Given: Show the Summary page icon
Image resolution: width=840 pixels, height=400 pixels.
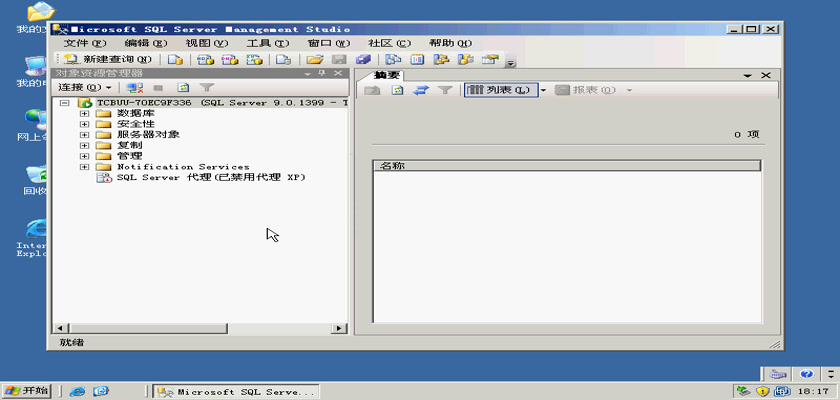Looking at the screenshot, I should (x=417, y=59).
